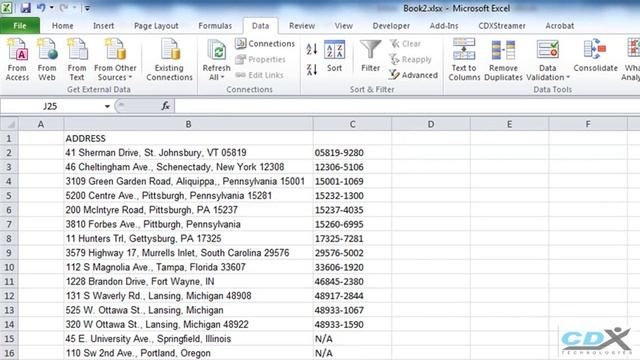Select cell containing 15260-6995
The height and width of the screenshot is (360, 640).
352,224
